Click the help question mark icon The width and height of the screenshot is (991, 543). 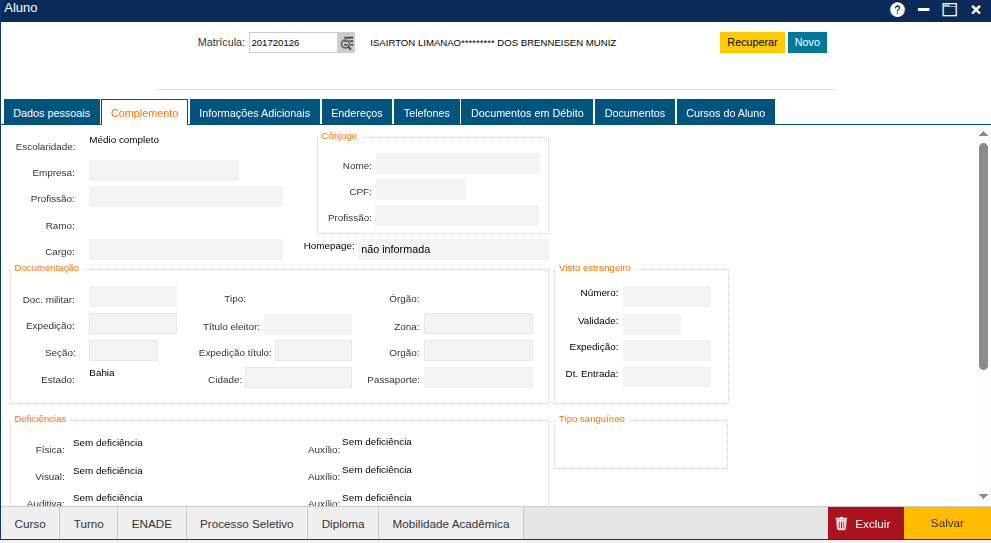pyautogui.click(x=897, y=10)
